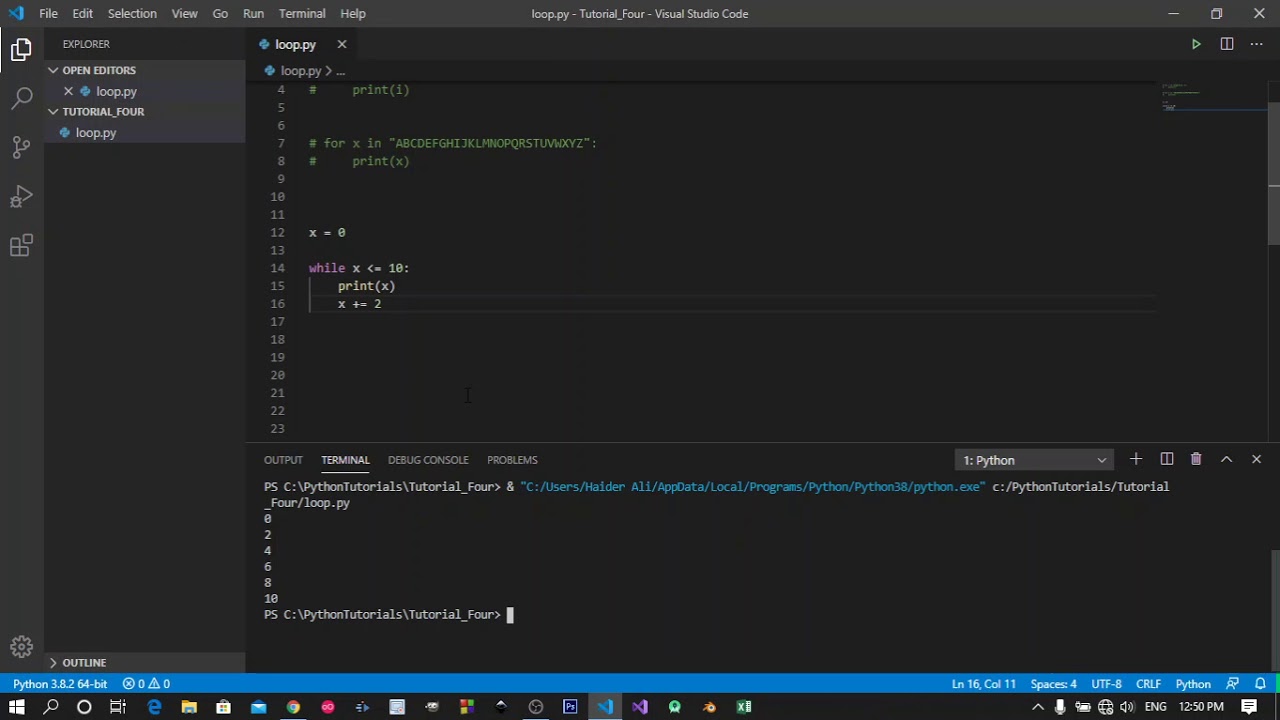Viewport: 1280px width, 720px height.
Task: Open the Windows Start menu
Action: click(x=17, y=707)
